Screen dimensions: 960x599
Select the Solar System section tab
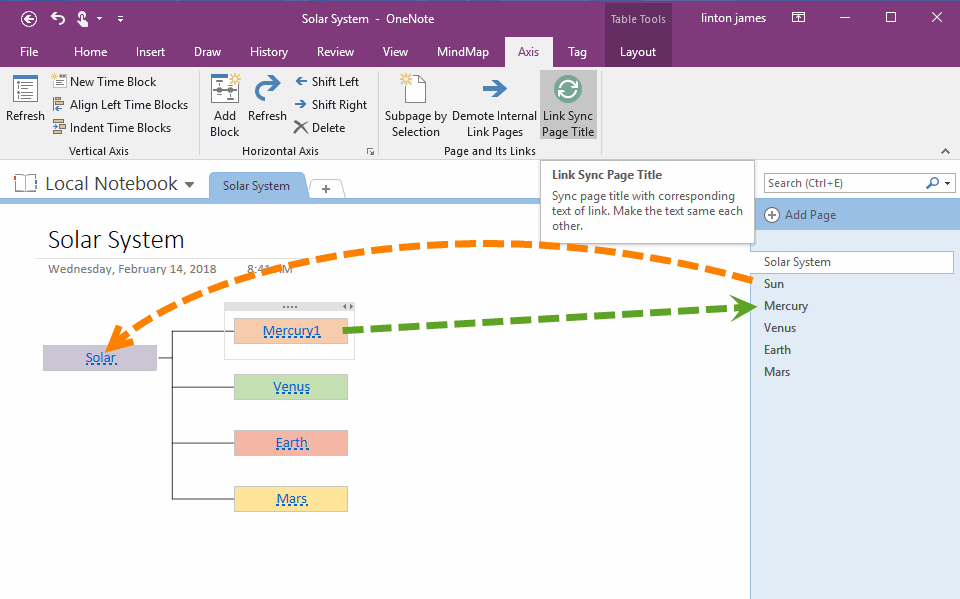257,186
